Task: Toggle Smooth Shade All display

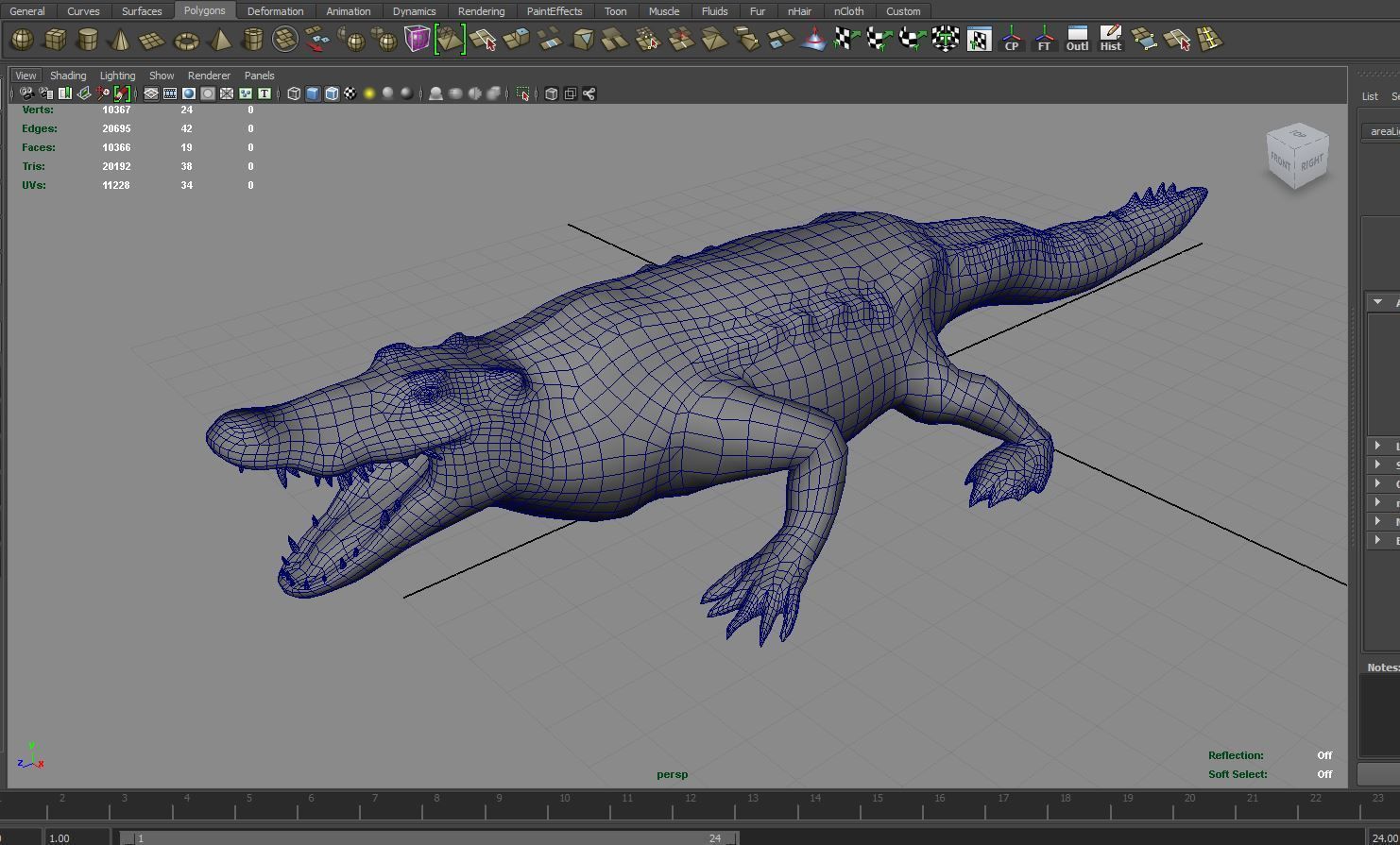Action: pos(313,93)
